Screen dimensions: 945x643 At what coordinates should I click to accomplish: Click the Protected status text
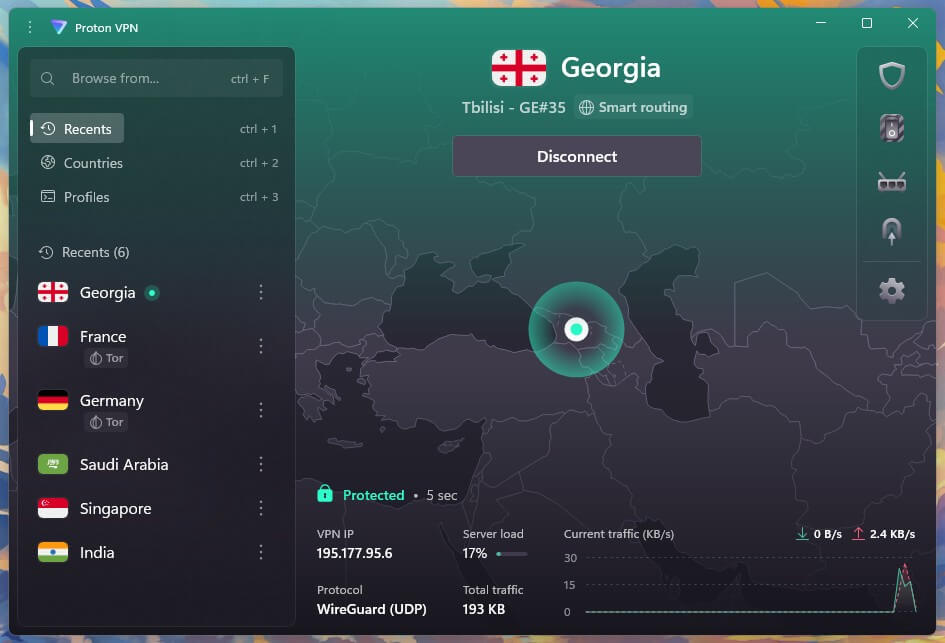tap(374, 495)
